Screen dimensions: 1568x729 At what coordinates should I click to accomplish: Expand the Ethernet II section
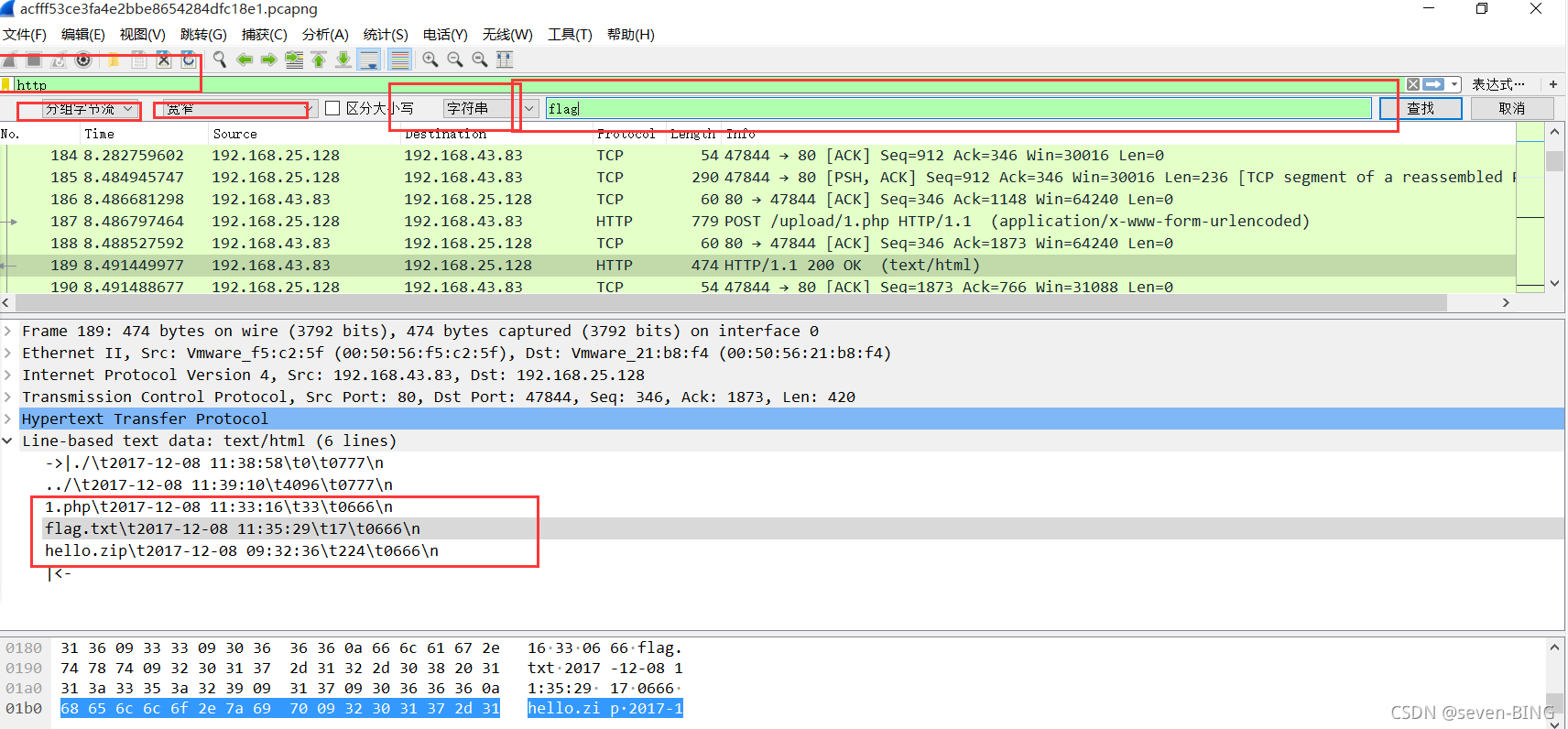[7, 354]
